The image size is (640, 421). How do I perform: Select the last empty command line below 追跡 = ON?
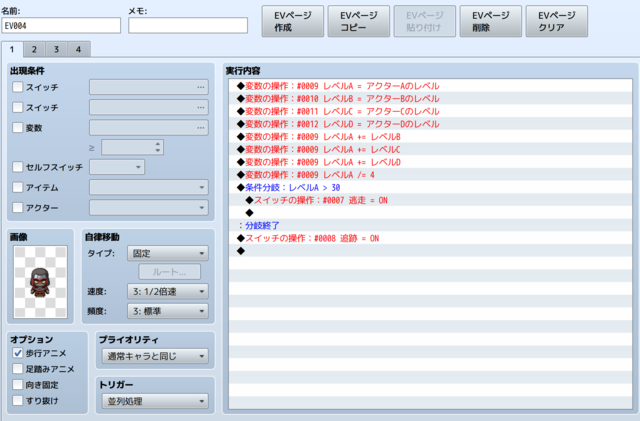click(x=430, y=251)
